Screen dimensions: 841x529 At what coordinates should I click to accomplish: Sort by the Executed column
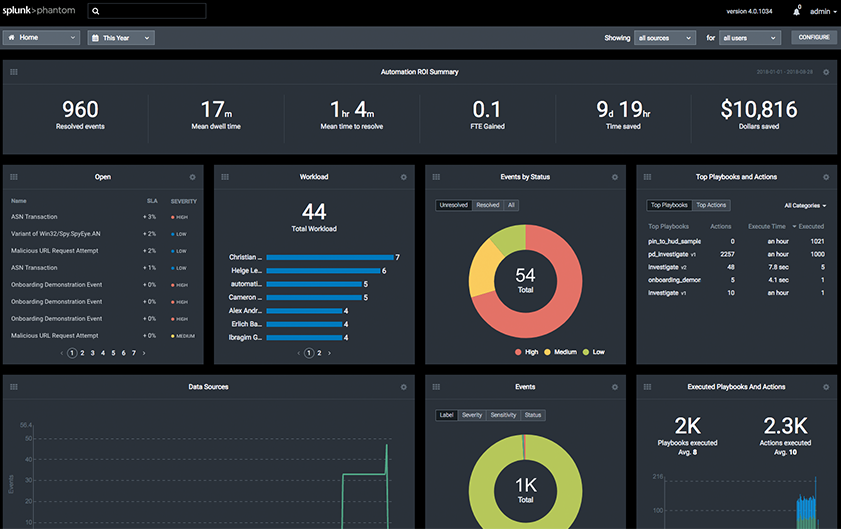point(808,226)
